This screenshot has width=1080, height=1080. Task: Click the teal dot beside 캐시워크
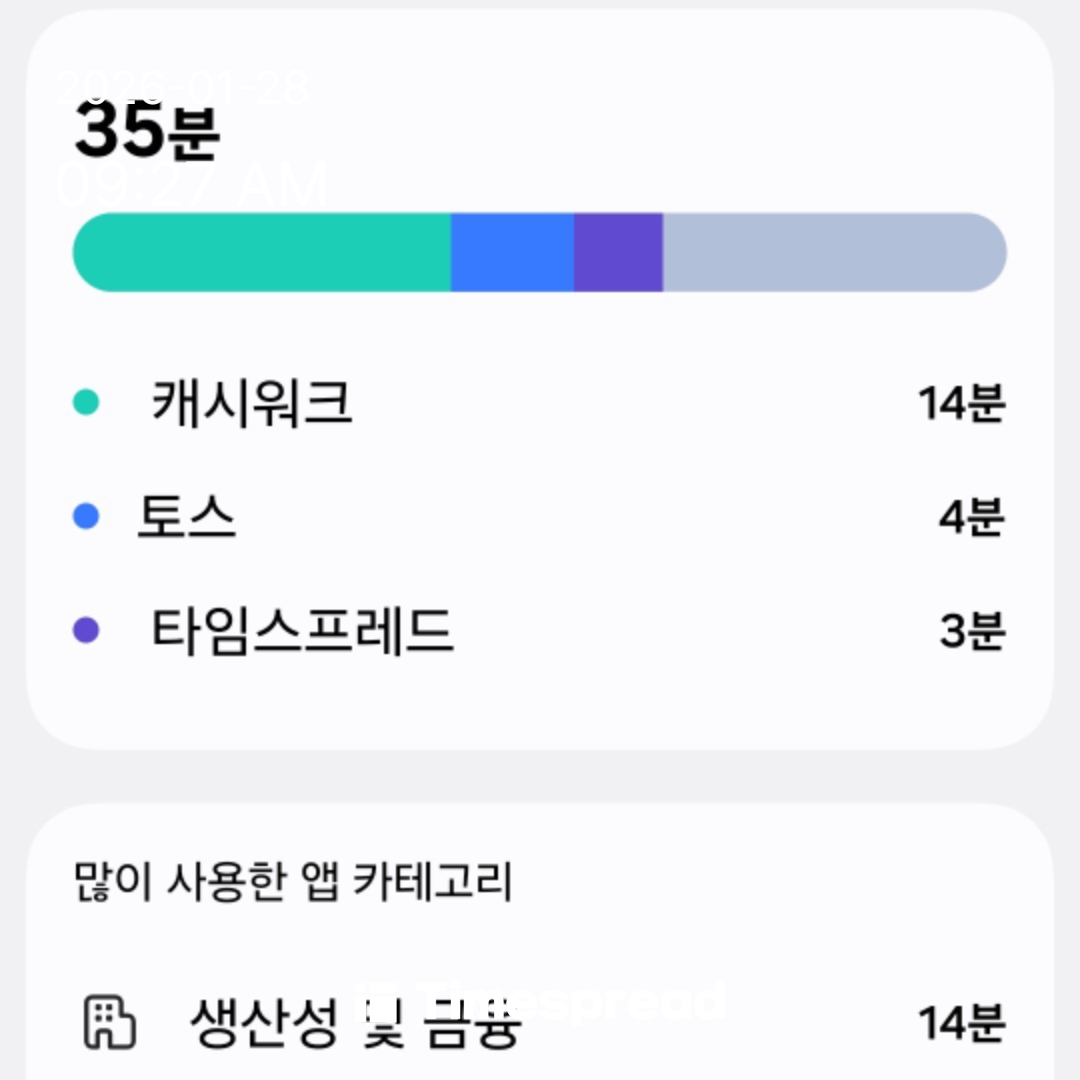click(87, 403)
